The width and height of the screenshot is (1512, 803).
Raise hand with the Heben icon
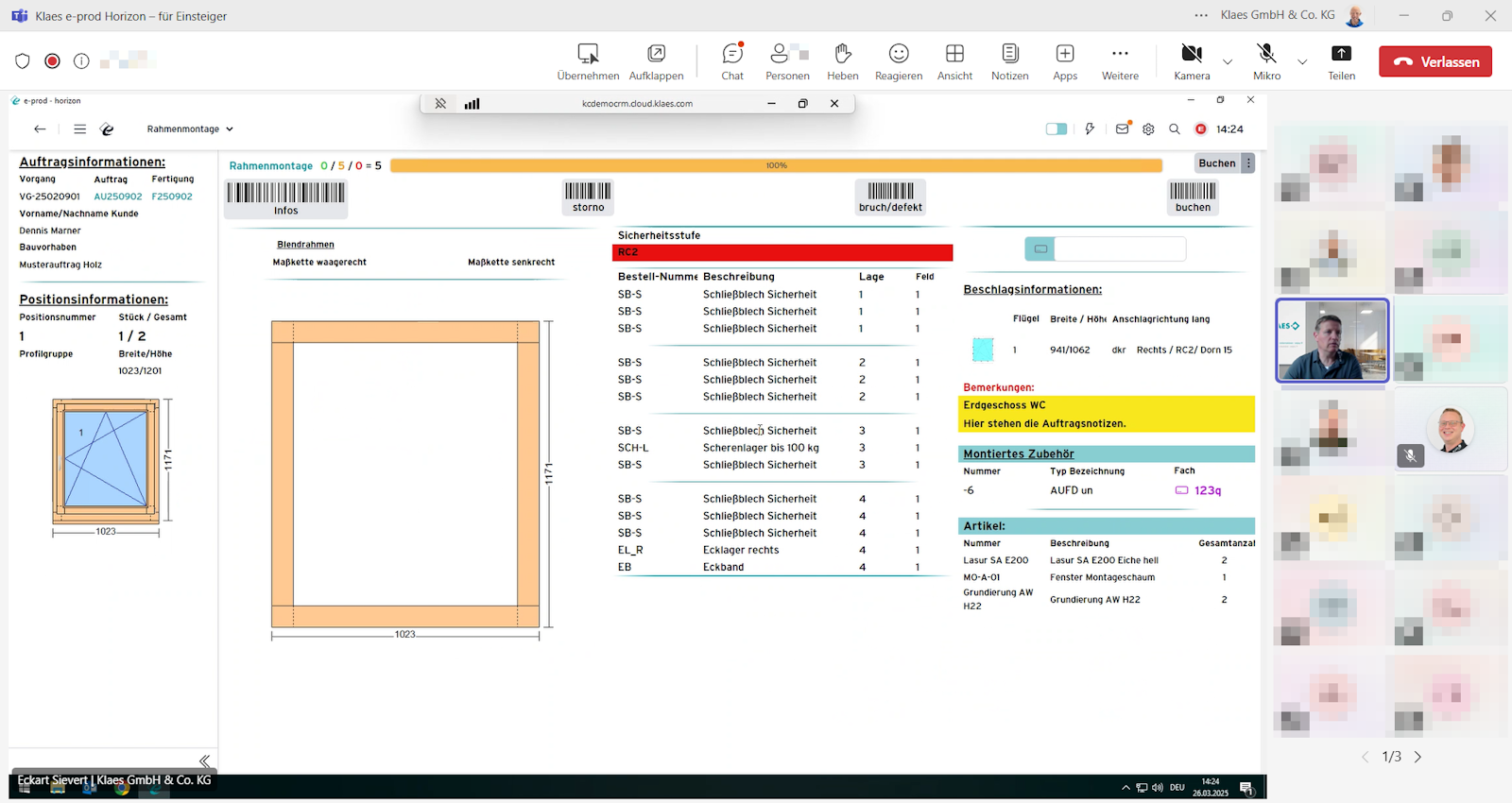[x=843, y=61]
